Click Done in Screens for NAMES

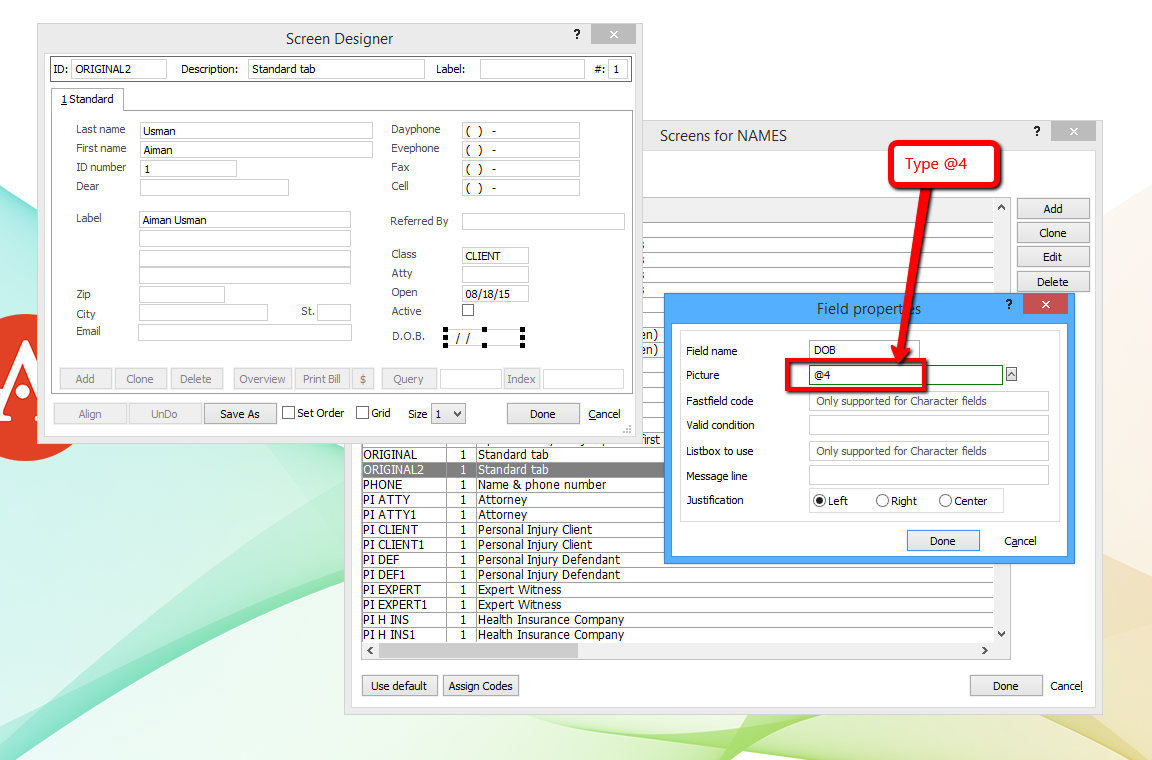(1005, 686)
